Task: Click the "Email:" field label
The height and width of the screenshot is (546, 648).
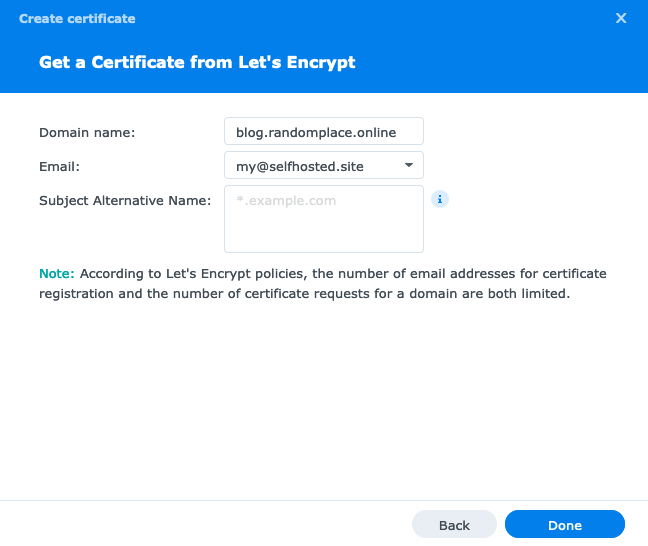Action: tap(59, 166)
